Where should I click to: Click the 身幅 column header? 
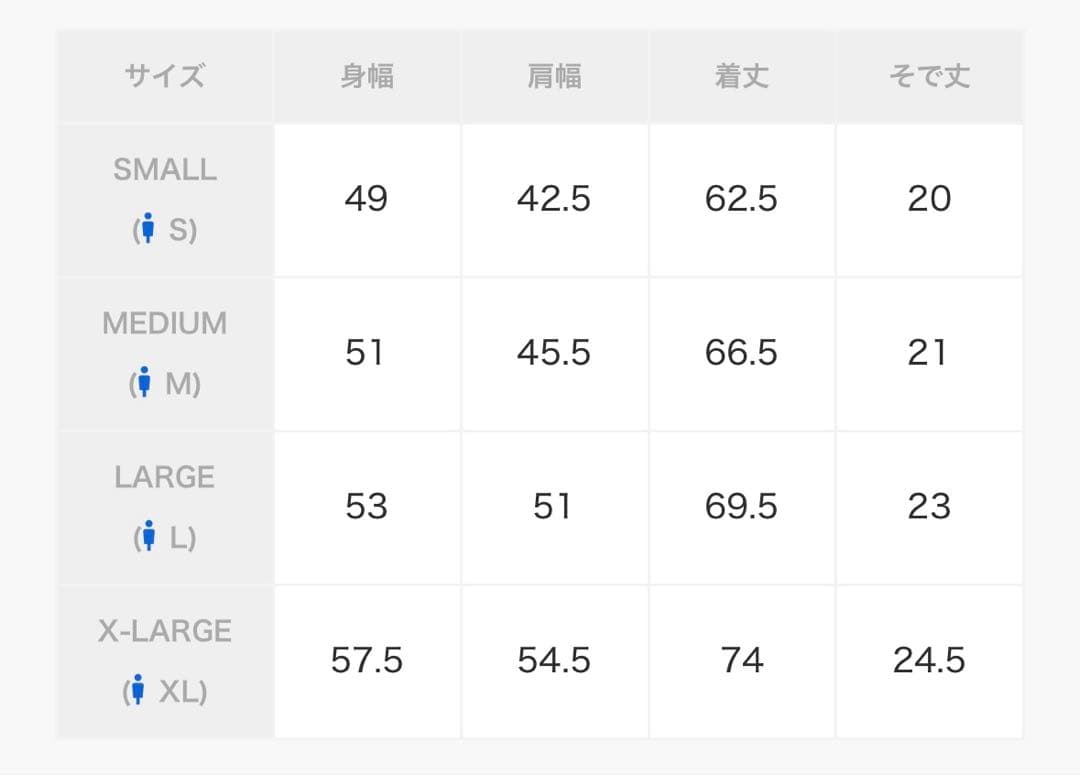[x=367, y=76]
